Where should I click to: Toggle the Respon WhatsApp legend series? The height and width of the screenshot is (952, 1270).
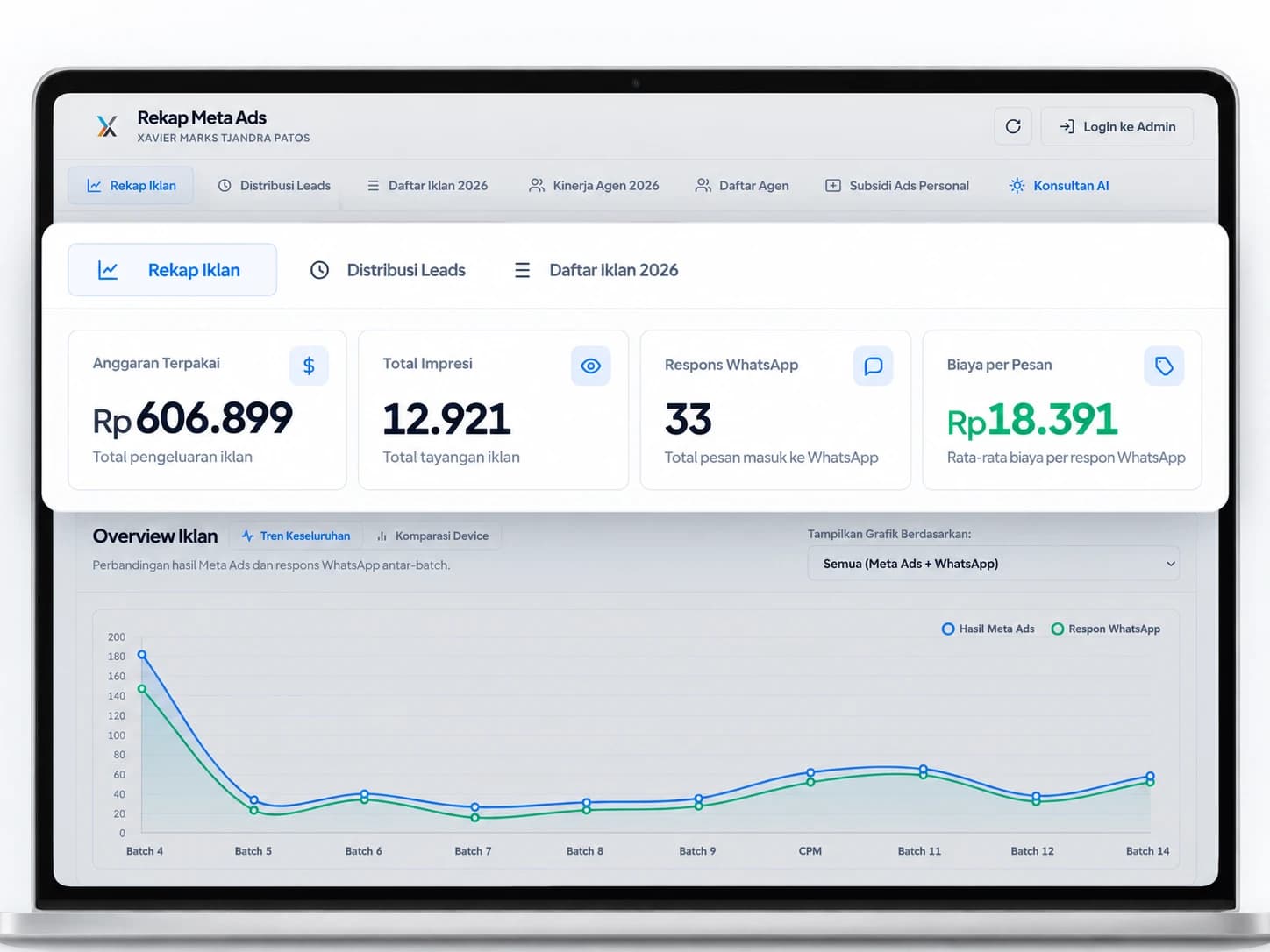(1106, 629)
